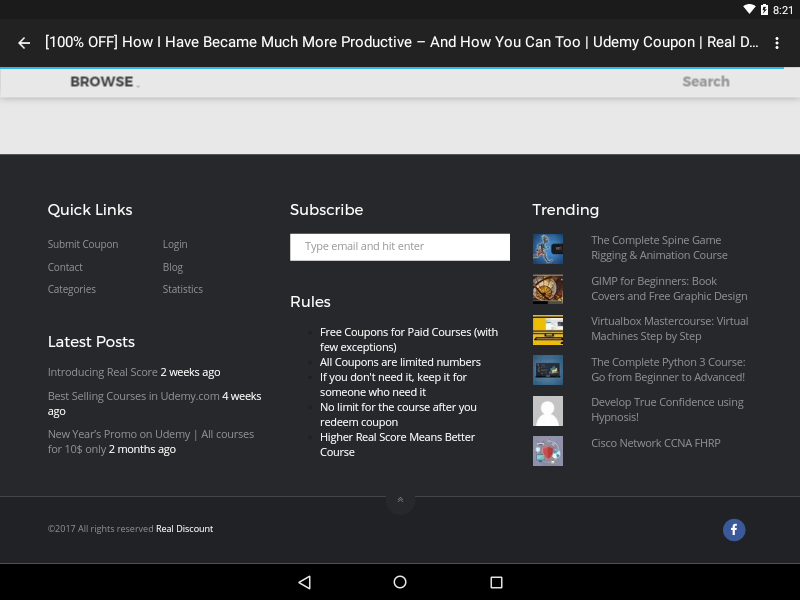800x600 pixels.
Task: Tap the Search field in the header
Action: pyautogui.click(x=706, y=82)
